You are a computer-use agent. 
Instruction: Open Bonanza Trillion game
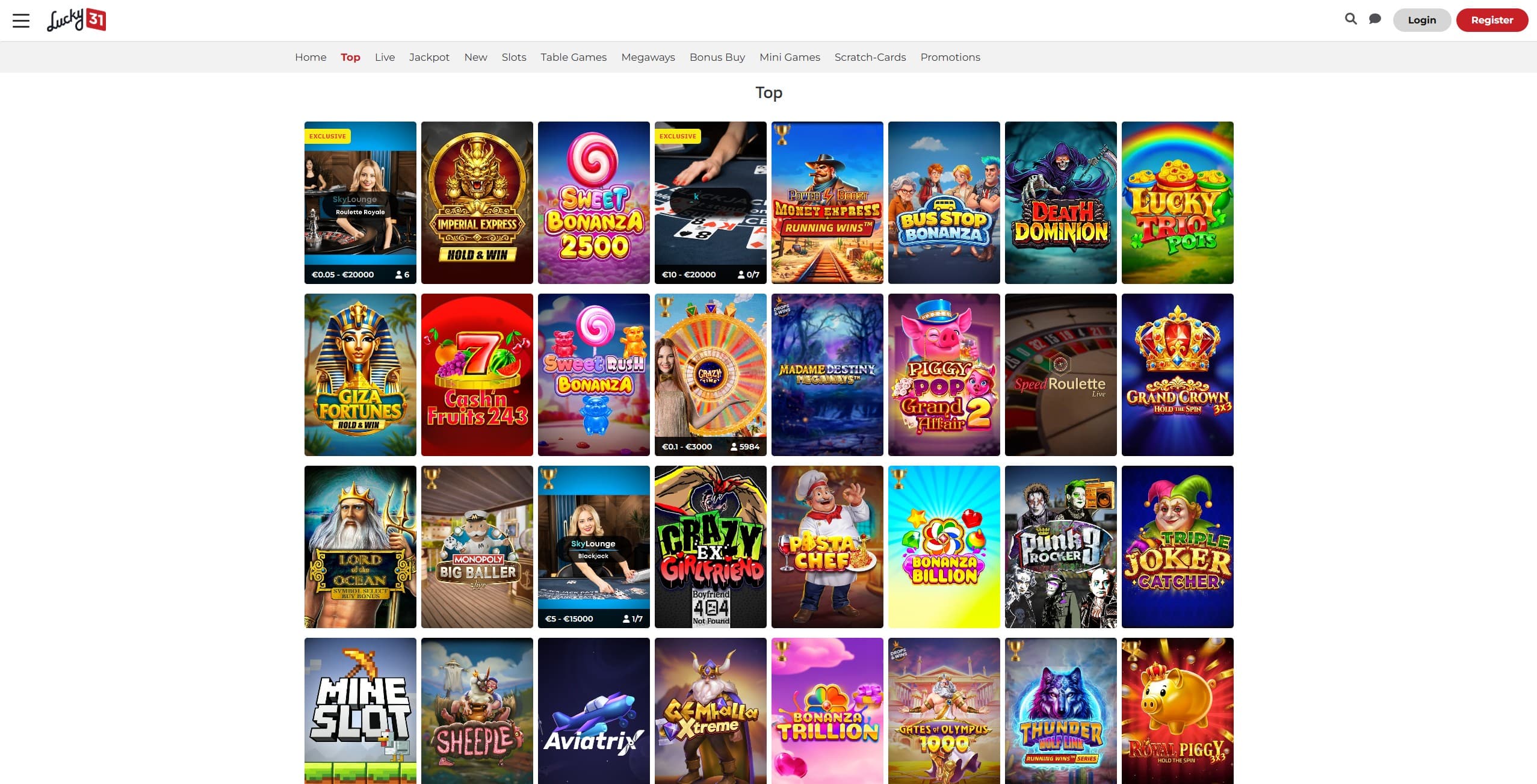pyautogui.click(x=827, y=711)
